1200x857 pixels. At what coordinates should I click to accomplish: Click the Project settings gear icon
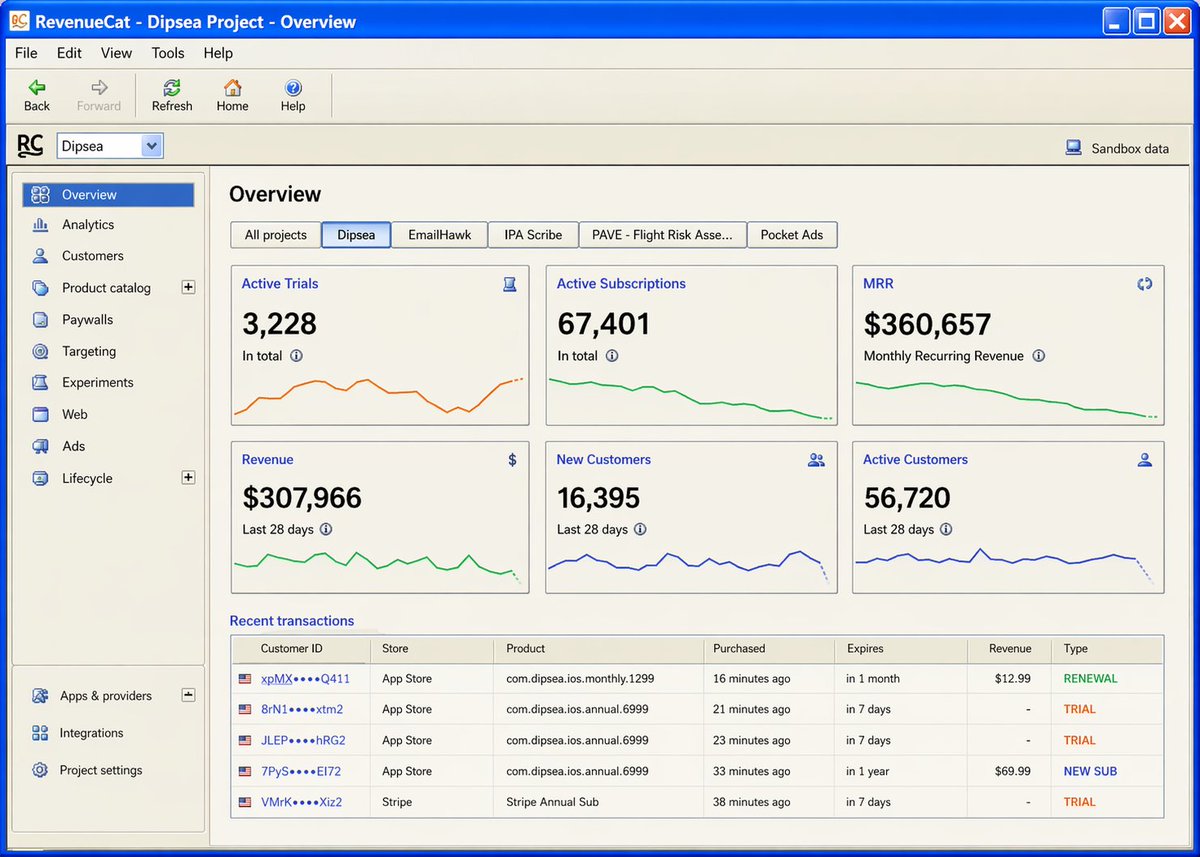pyautogui.click(x=40, y=770)
